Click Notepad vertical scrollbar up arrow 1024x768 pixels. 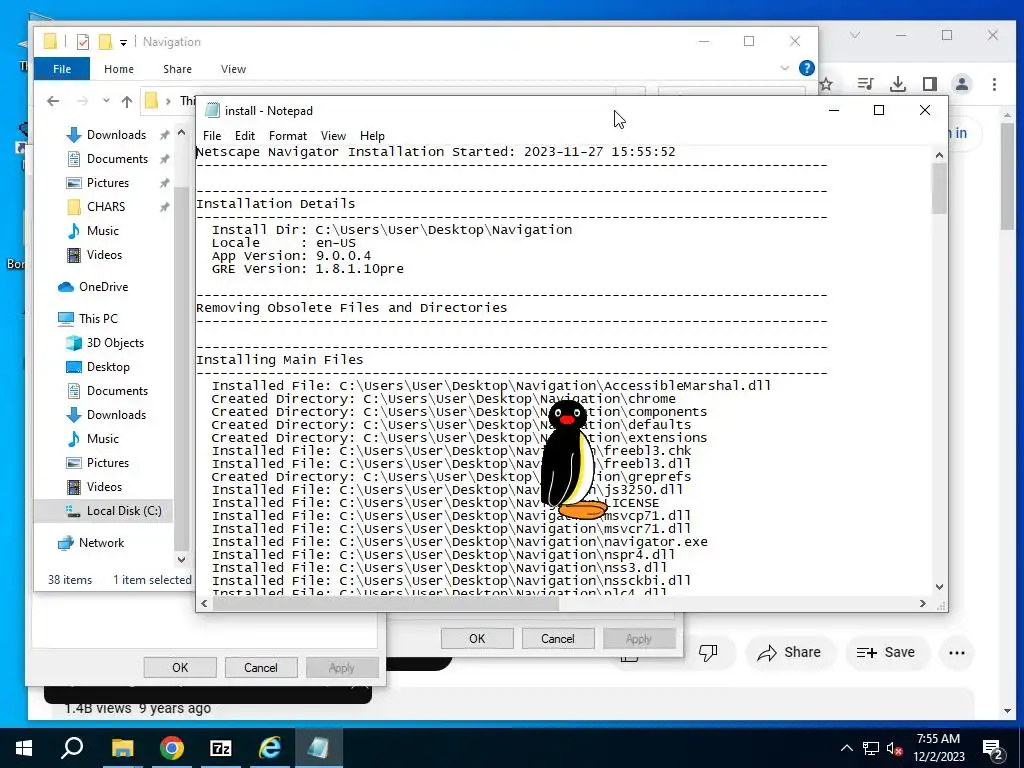[x=939, y=155]
